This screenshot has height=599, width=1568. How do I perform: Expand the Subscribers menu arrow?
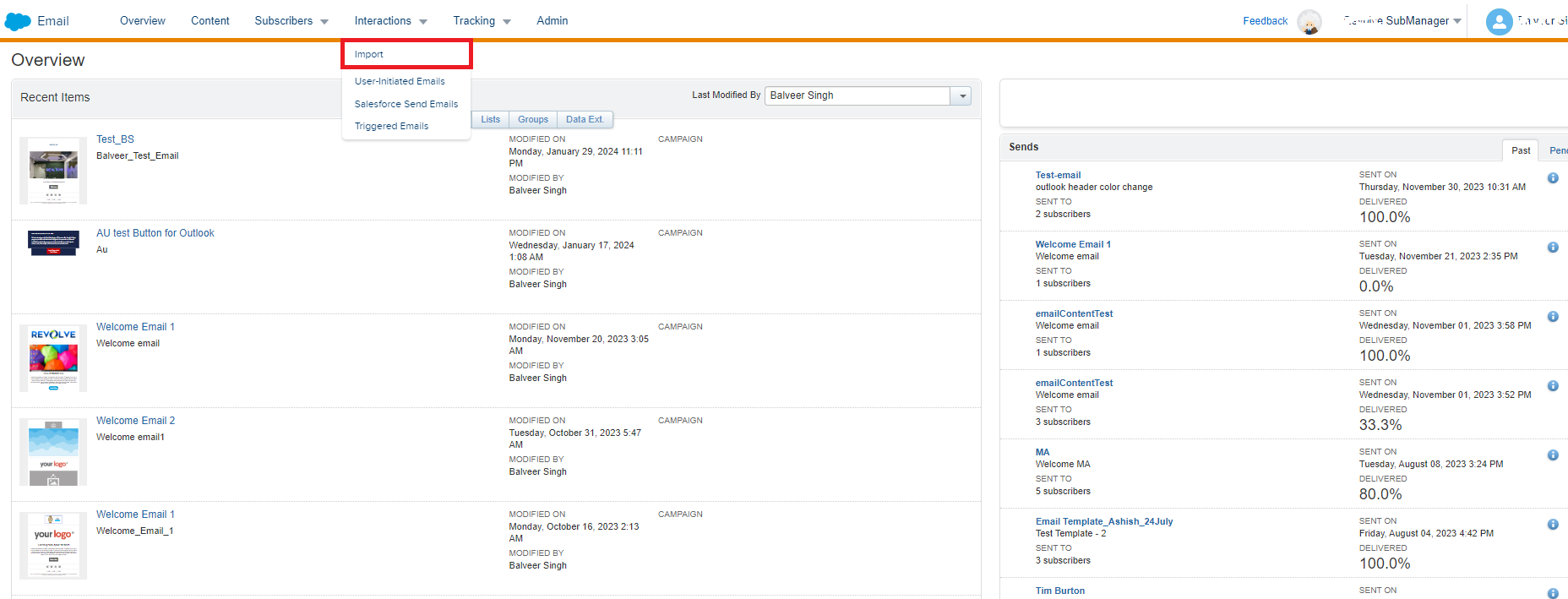click(324, 22)
